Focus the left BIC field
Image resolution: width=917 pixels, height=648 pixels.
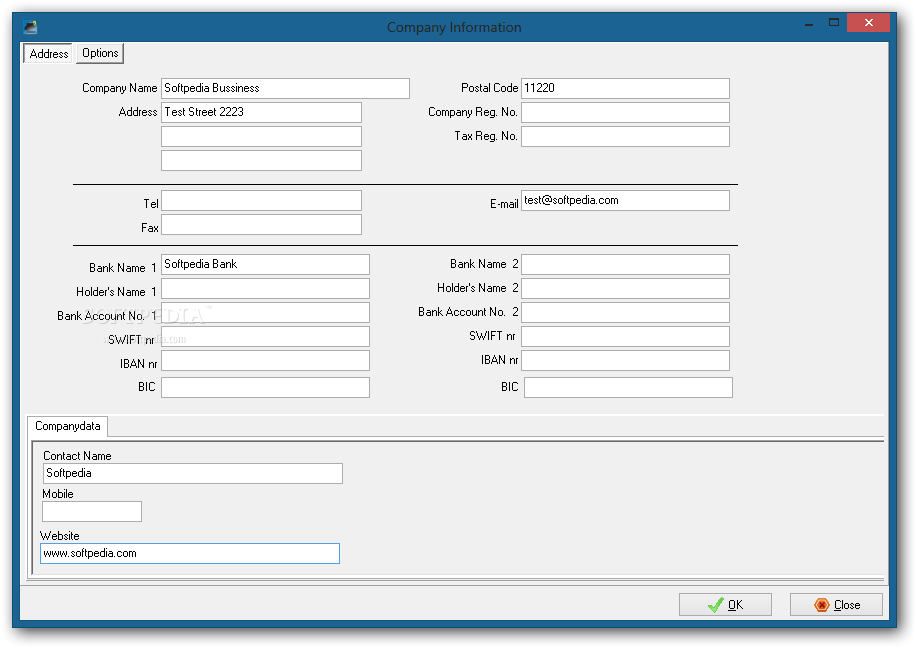266,387
